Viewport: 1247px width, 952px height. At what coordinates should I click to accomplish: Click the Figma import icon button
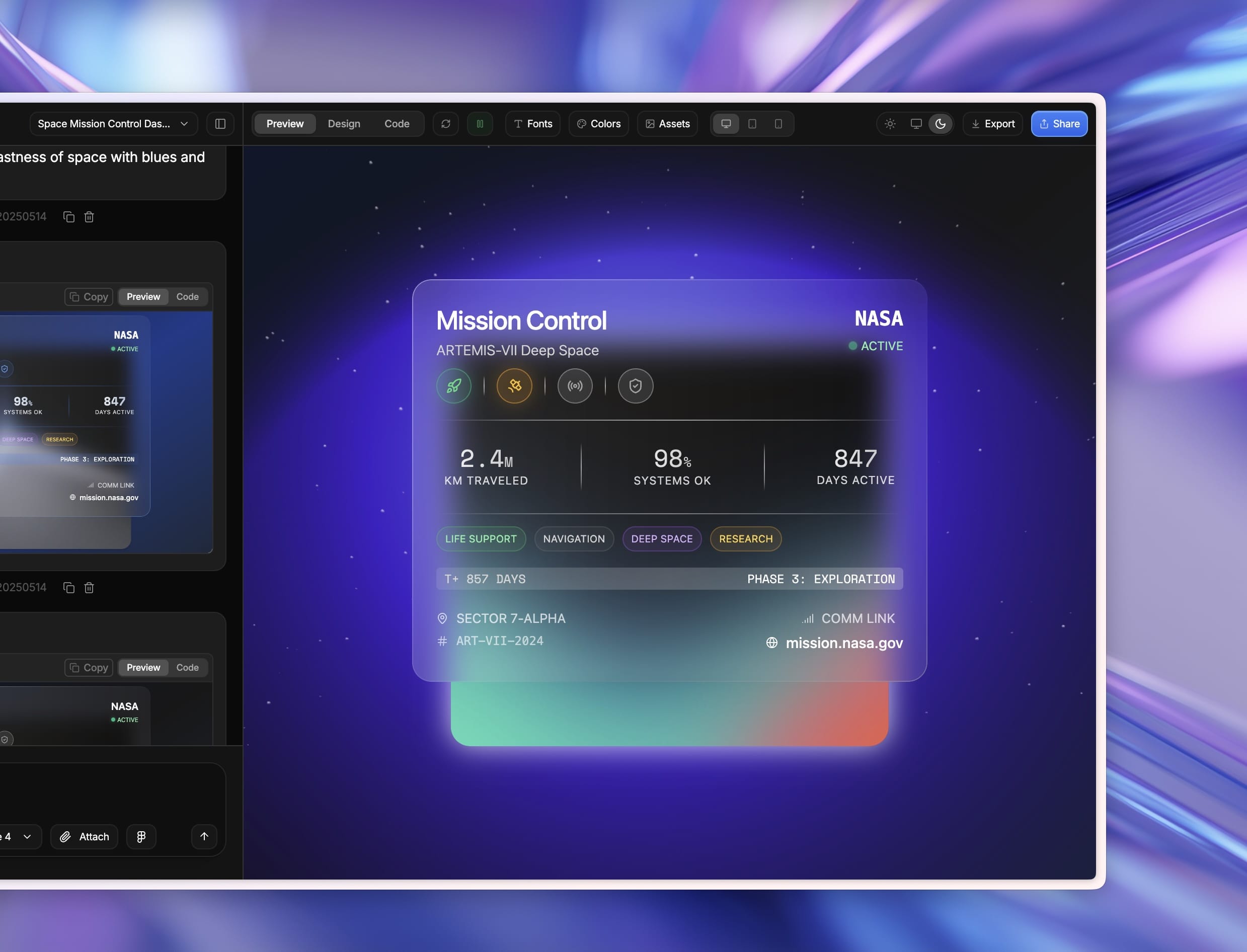coord(141,836)
